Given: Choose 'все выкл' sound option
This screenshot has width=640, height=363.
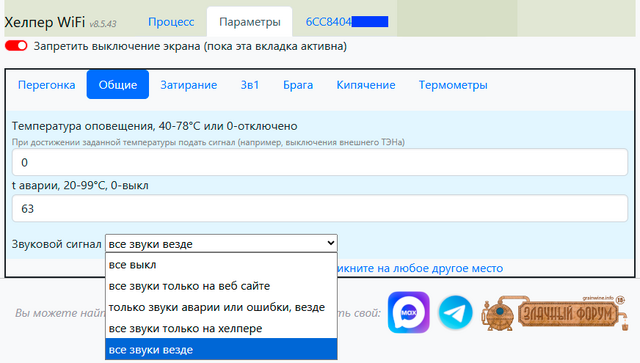Looking at the screenshot, I should click(221, 265).
